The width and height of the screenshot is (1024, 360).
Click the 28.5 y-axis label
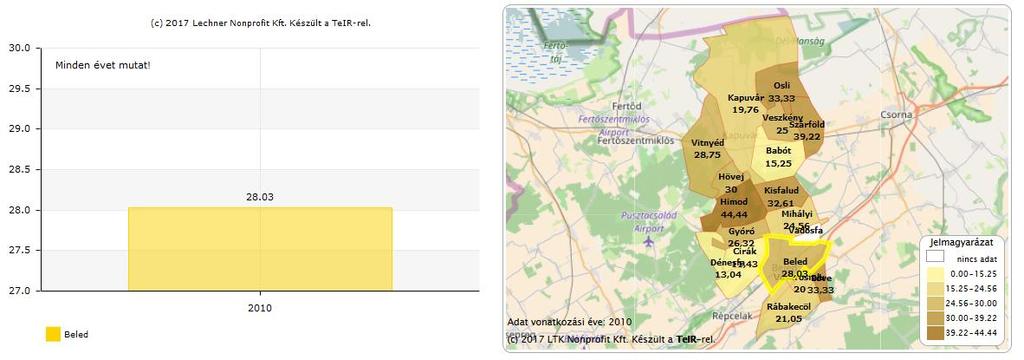click(19, 169)
